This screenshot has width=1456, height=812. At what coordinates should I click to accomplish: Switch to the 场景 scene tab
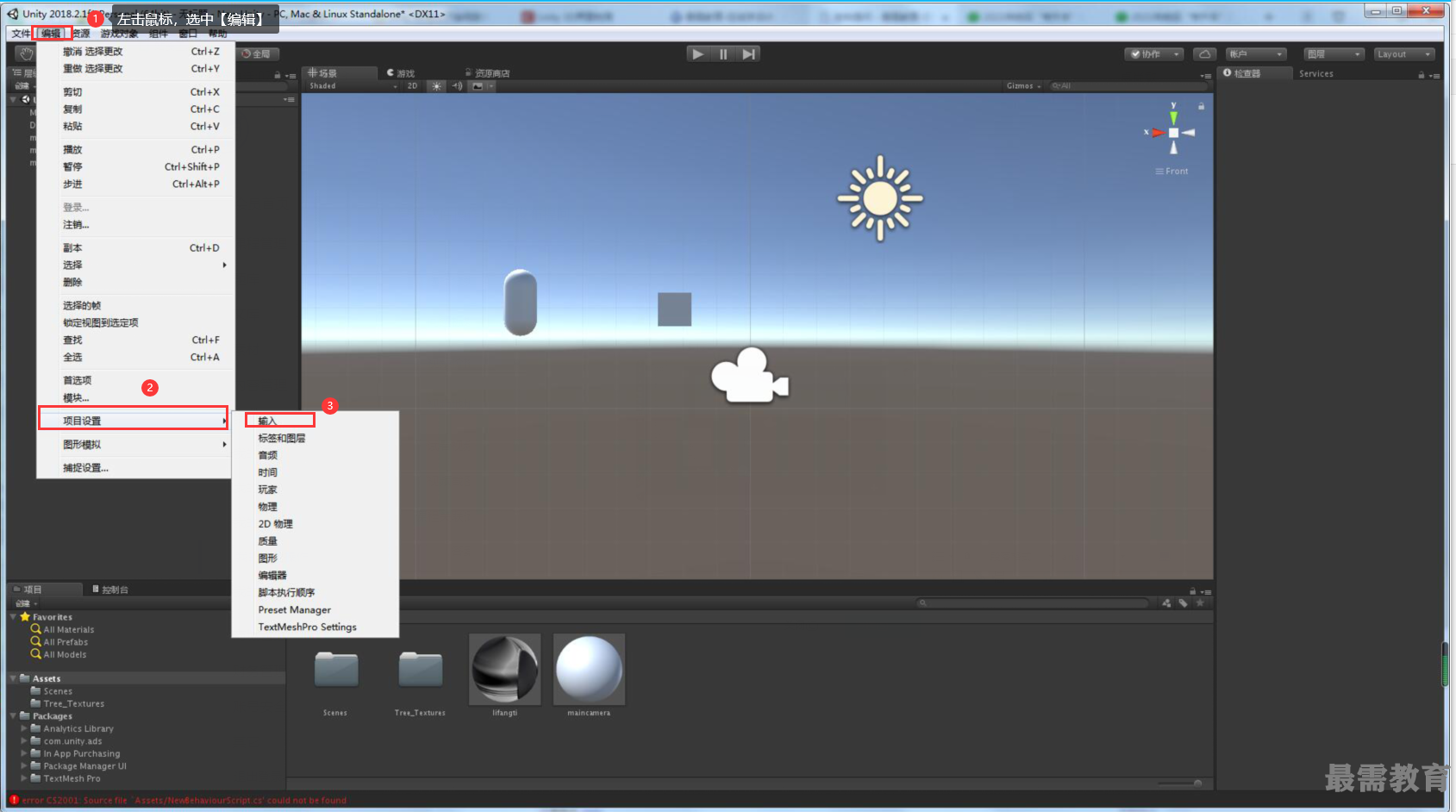[x=339, y=73]
